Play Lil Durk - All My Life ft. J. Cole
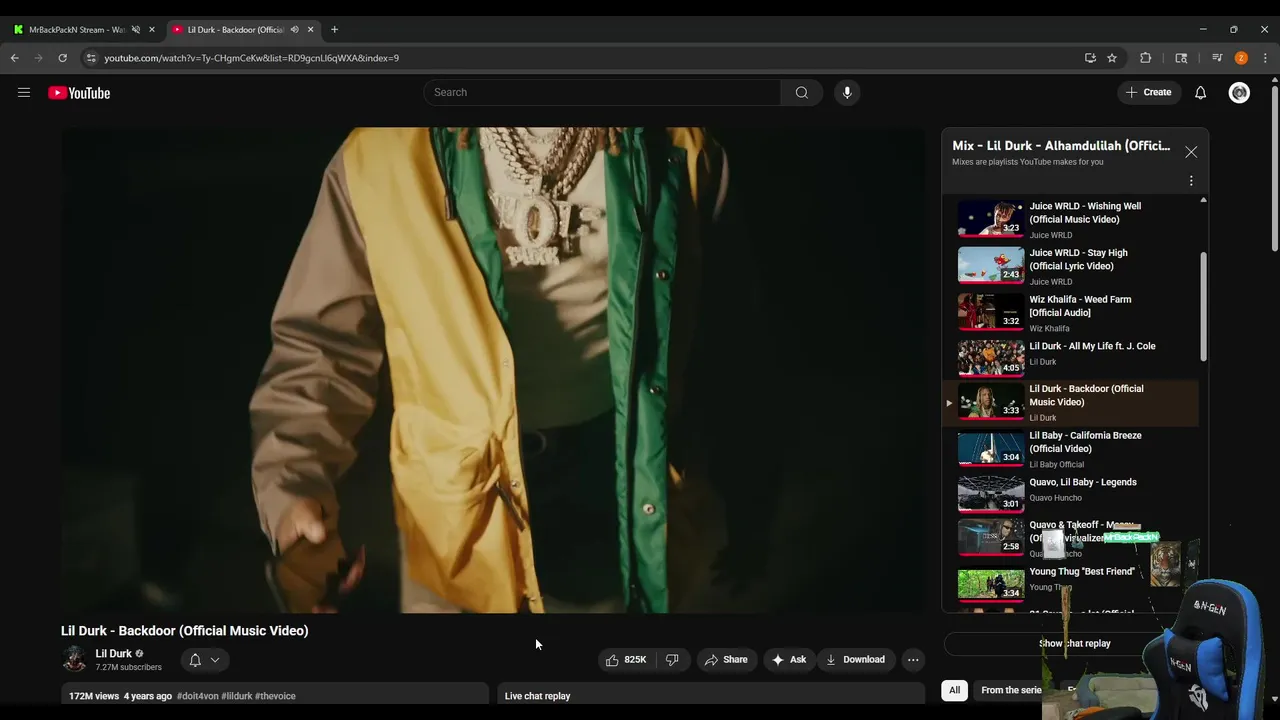The image size is (1280, 720). pyautogui.click(x=1070, y=357)
